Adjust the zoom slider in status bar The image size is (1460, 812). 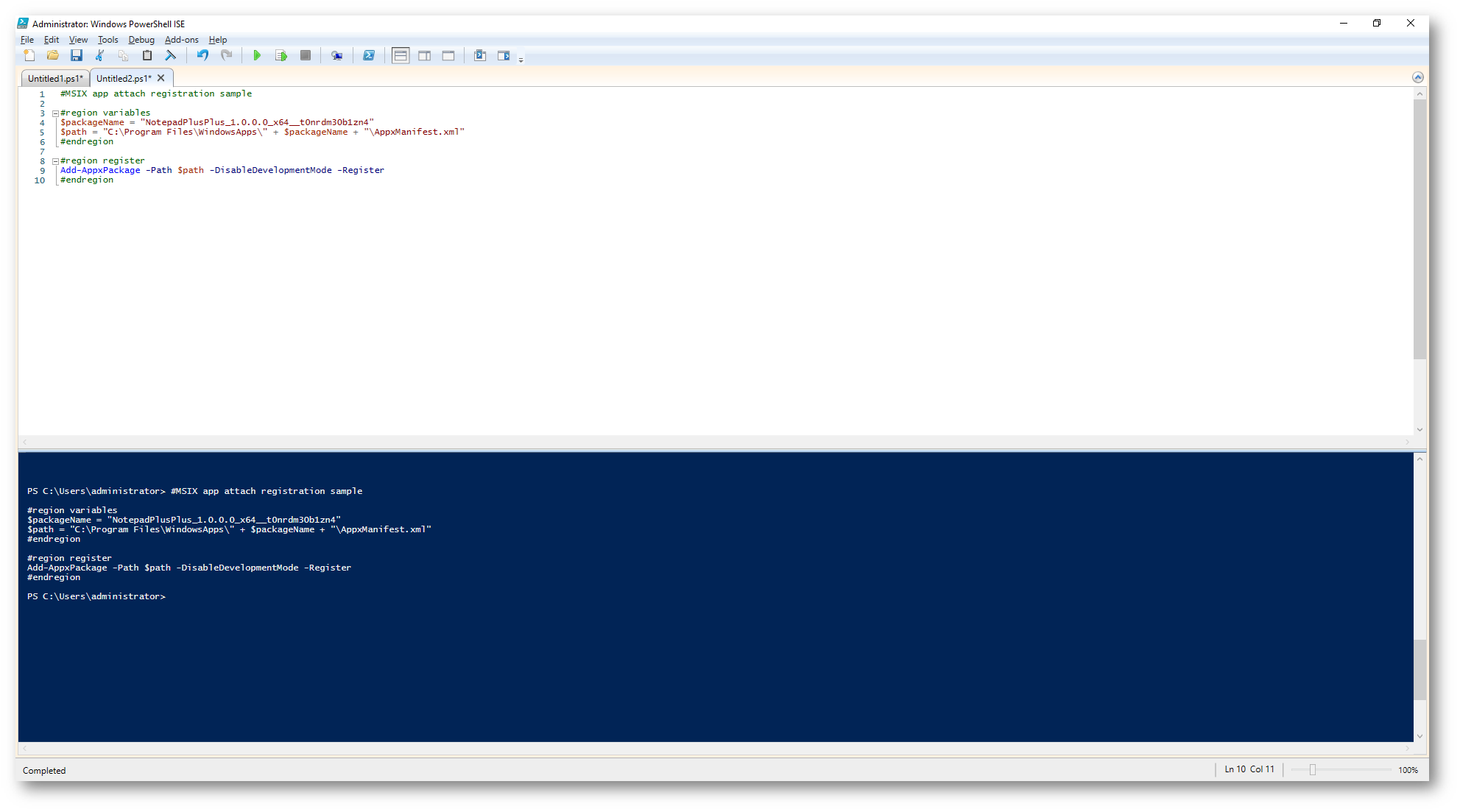coord(1313,770)
